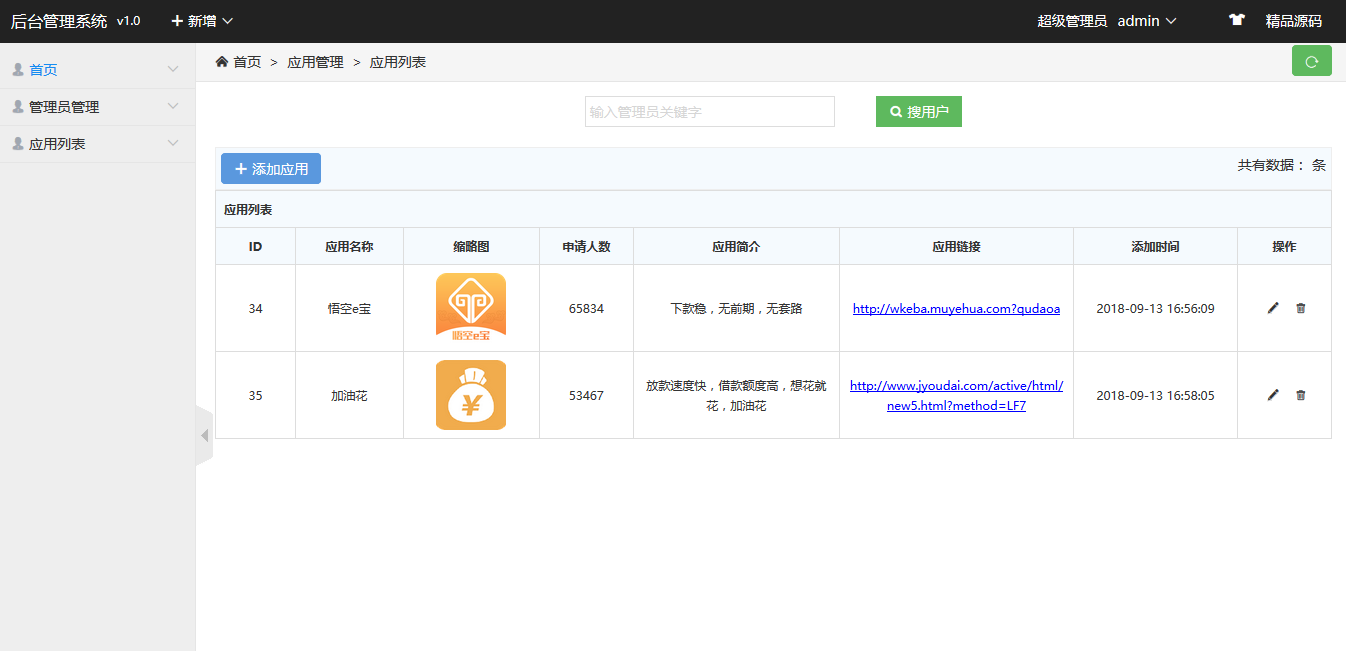Image resolution: width=1346 pixels, height=651 pixels.
Task: Click the T-shirt skin icon in header
Action: (1237, 20)
